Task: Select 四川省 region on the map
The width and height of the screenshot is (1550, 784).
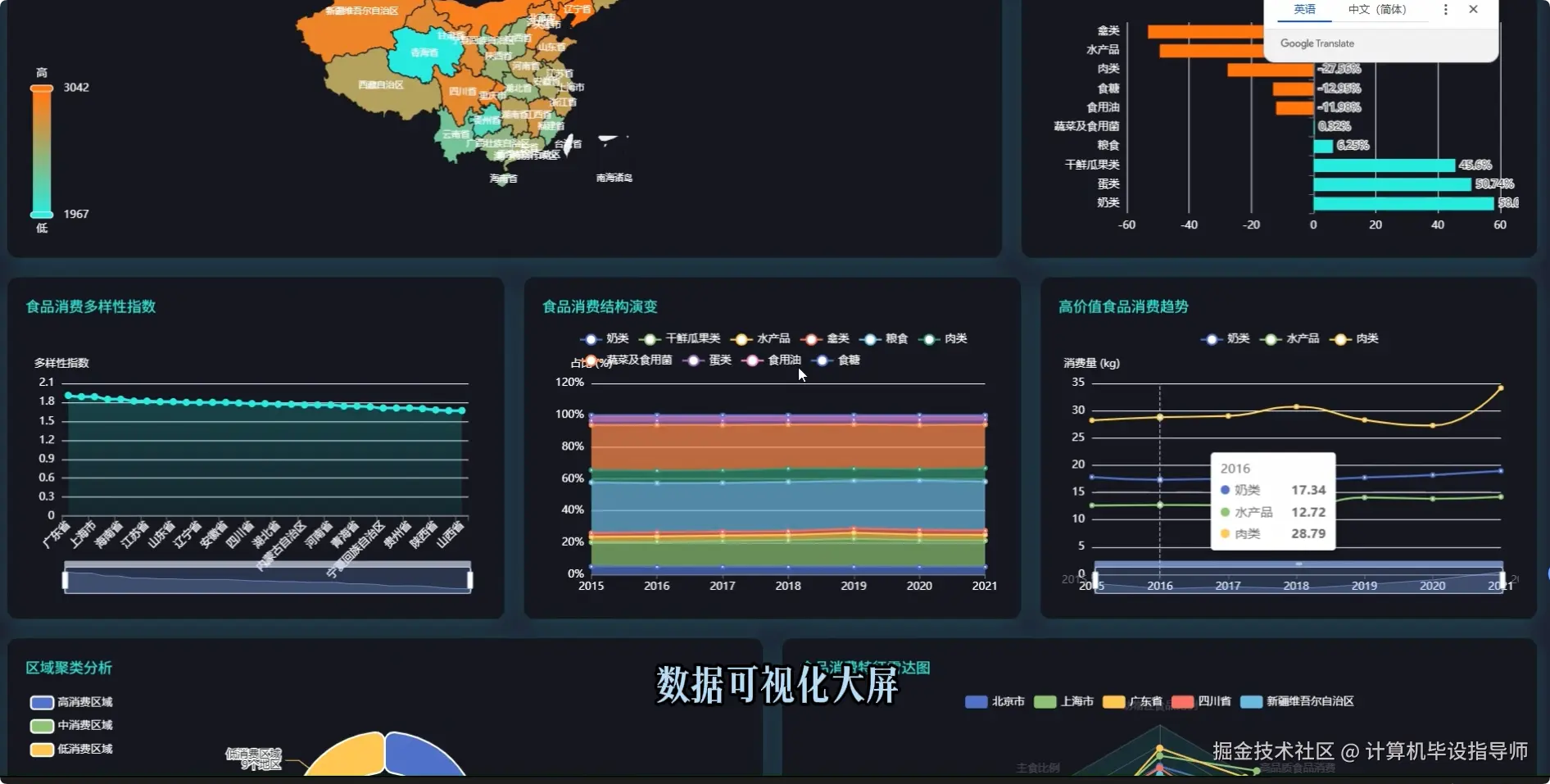Action: tap(461, 92)
